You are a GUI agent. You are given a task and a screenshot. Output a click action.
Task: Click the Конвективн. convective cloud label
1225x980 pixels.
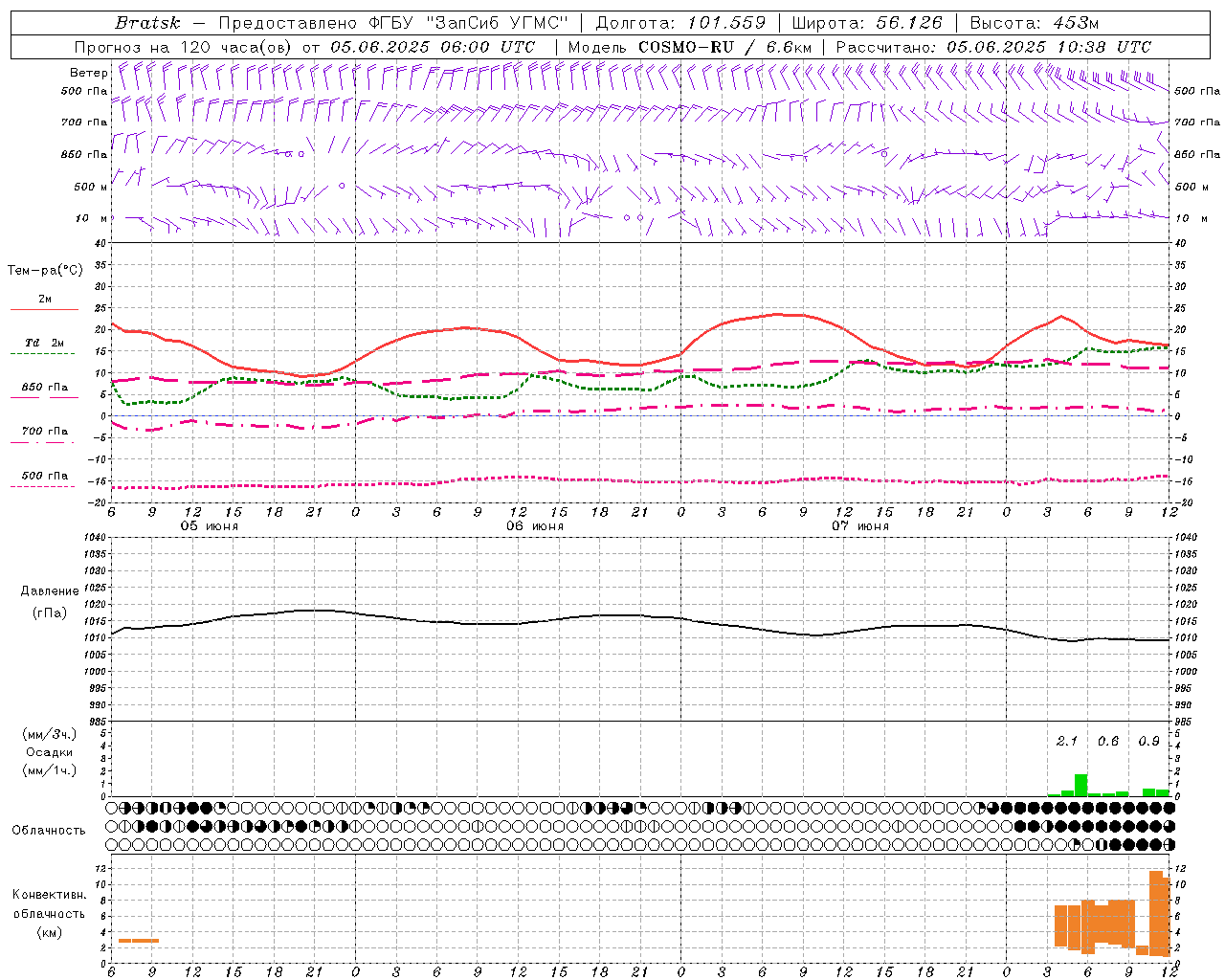point(49,895)
